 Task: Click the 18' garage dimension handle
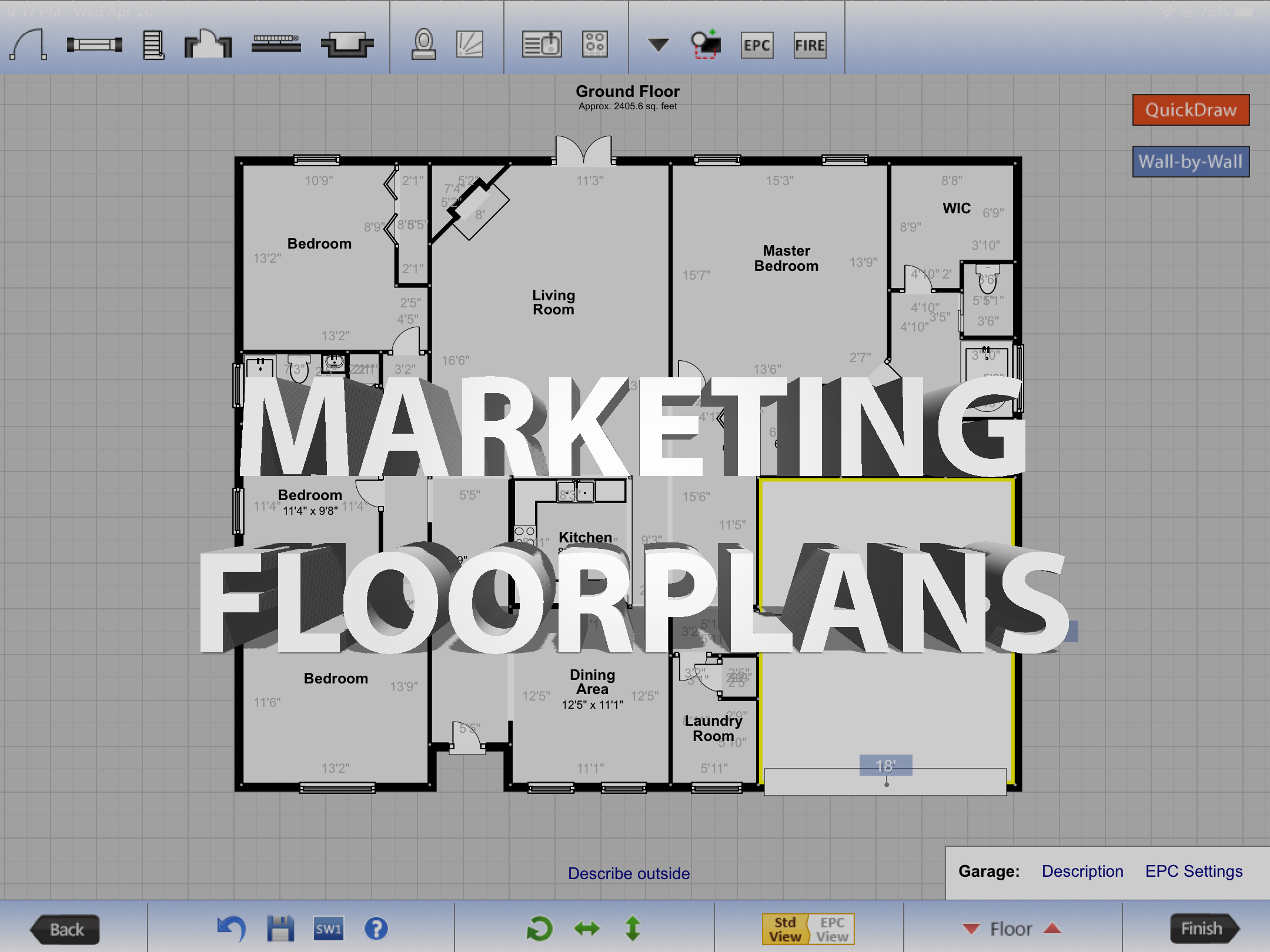pyautogui.click(x=885, y=766)
